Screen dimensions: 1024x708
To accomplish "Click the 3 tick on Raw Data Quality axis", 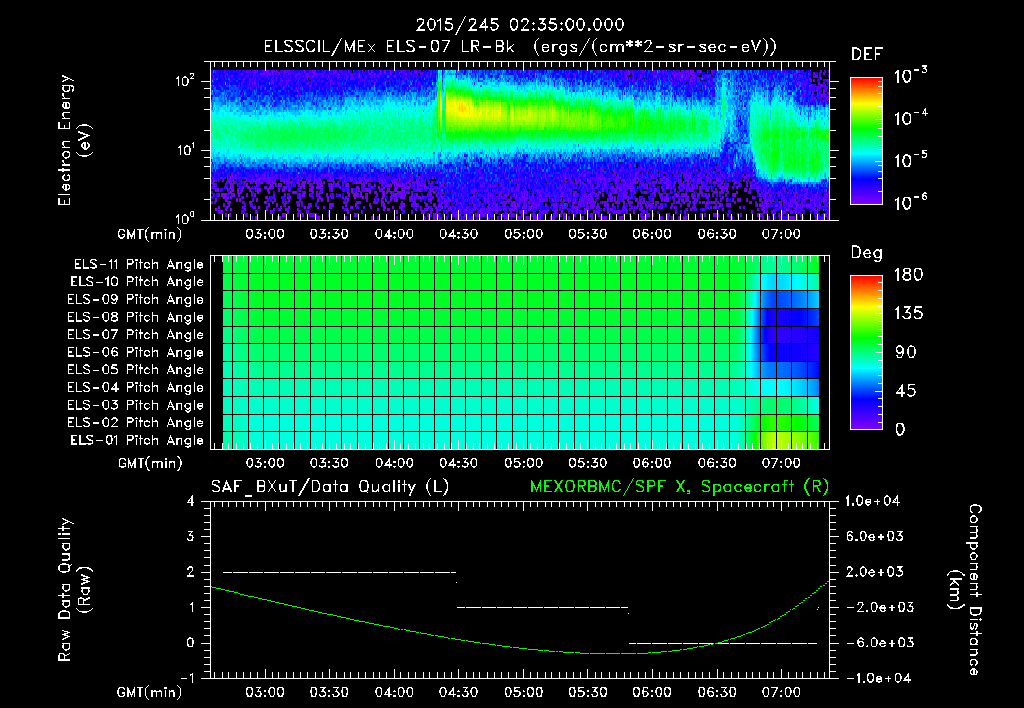I will 191,537.
